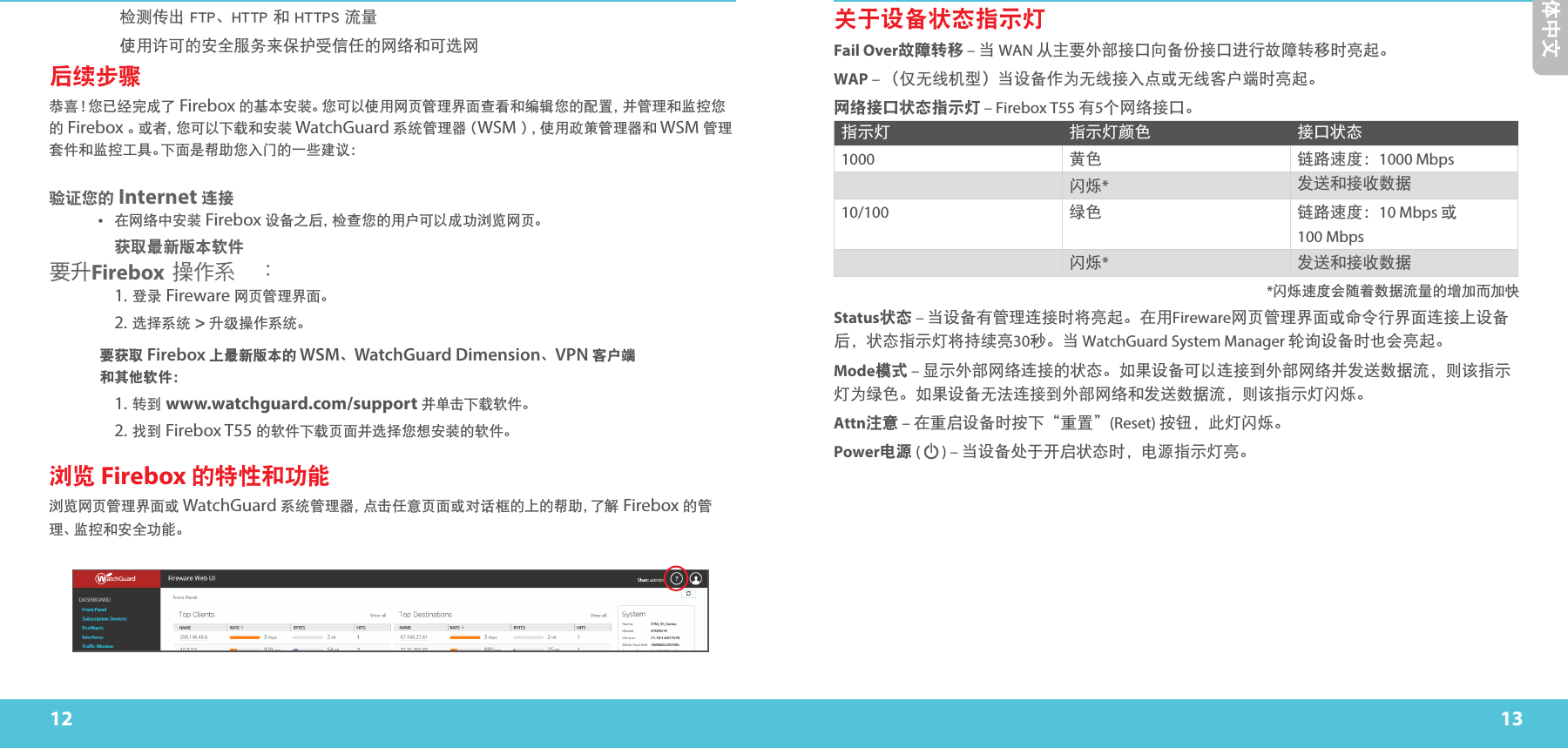Click the Fail Over故障转移 label
This screenshot has width=1568, height=748.
tap(898, 51)
